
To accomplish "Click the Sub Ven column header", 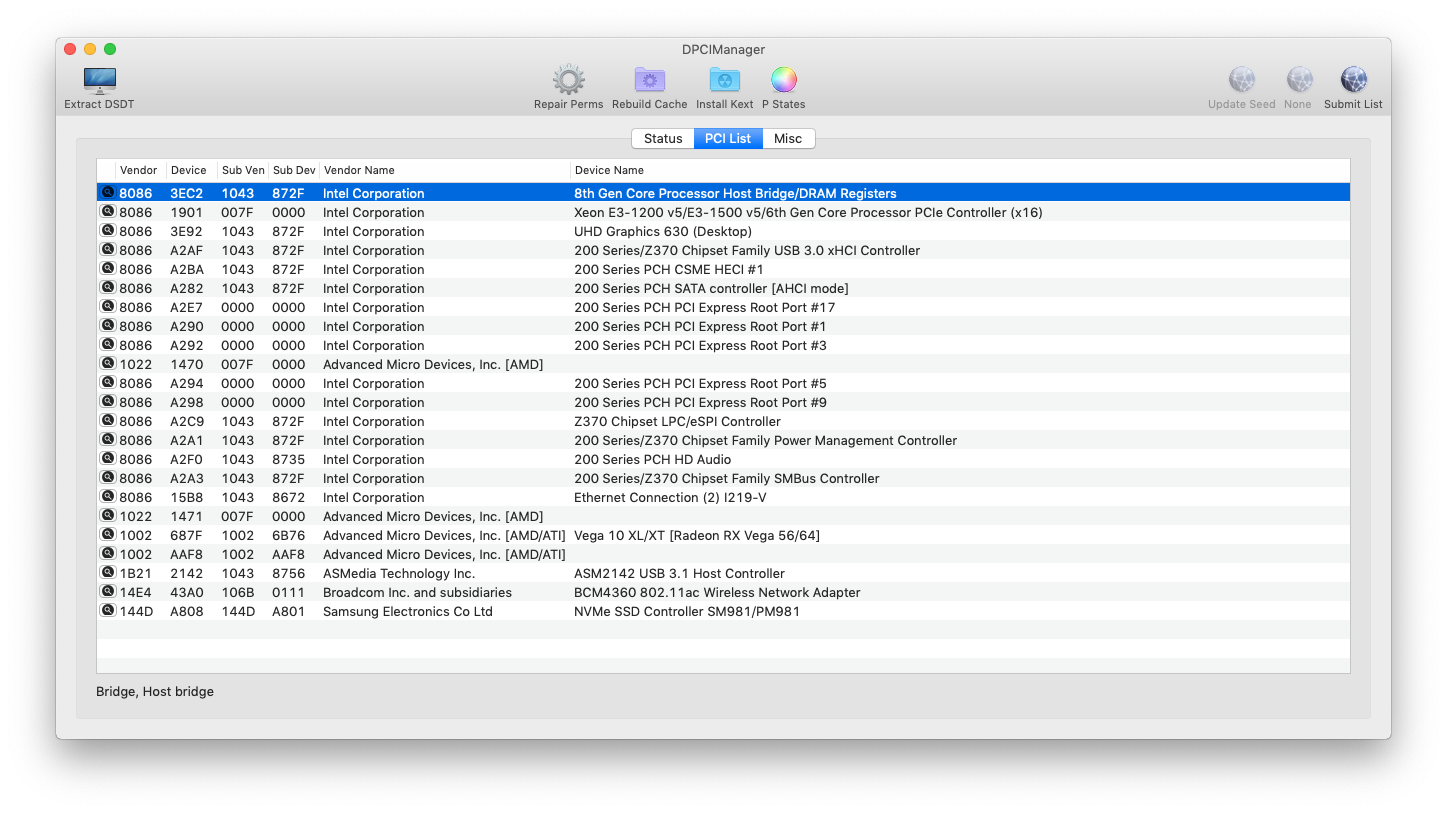I will click(243, 170).
